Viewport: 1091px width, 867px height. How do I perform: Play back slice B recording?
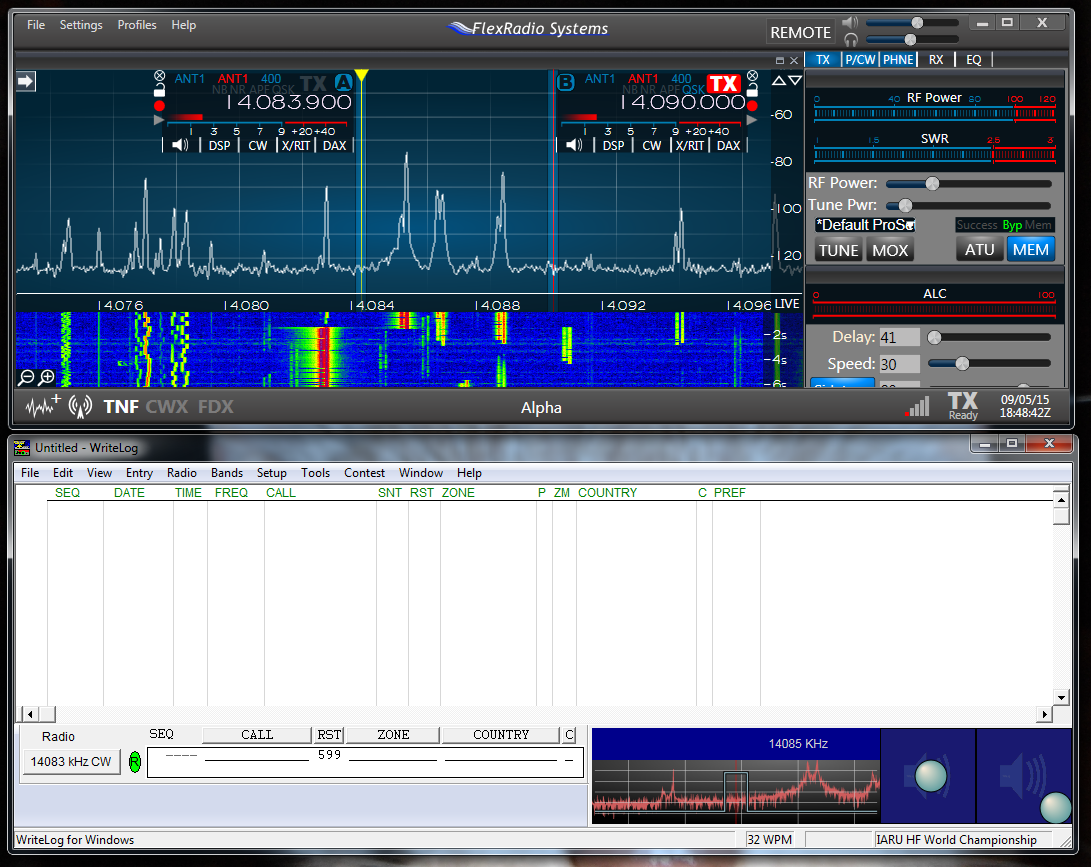click(751, 120)
